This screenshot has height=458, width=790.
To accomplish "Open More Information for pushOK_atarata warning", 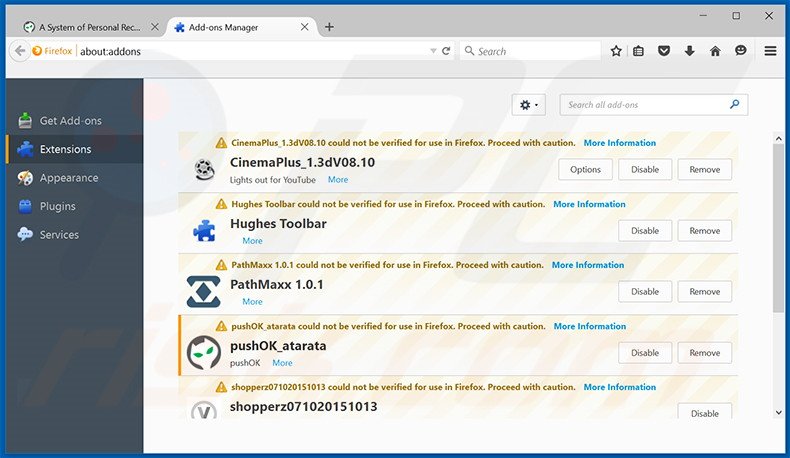I will click(590, 326).
